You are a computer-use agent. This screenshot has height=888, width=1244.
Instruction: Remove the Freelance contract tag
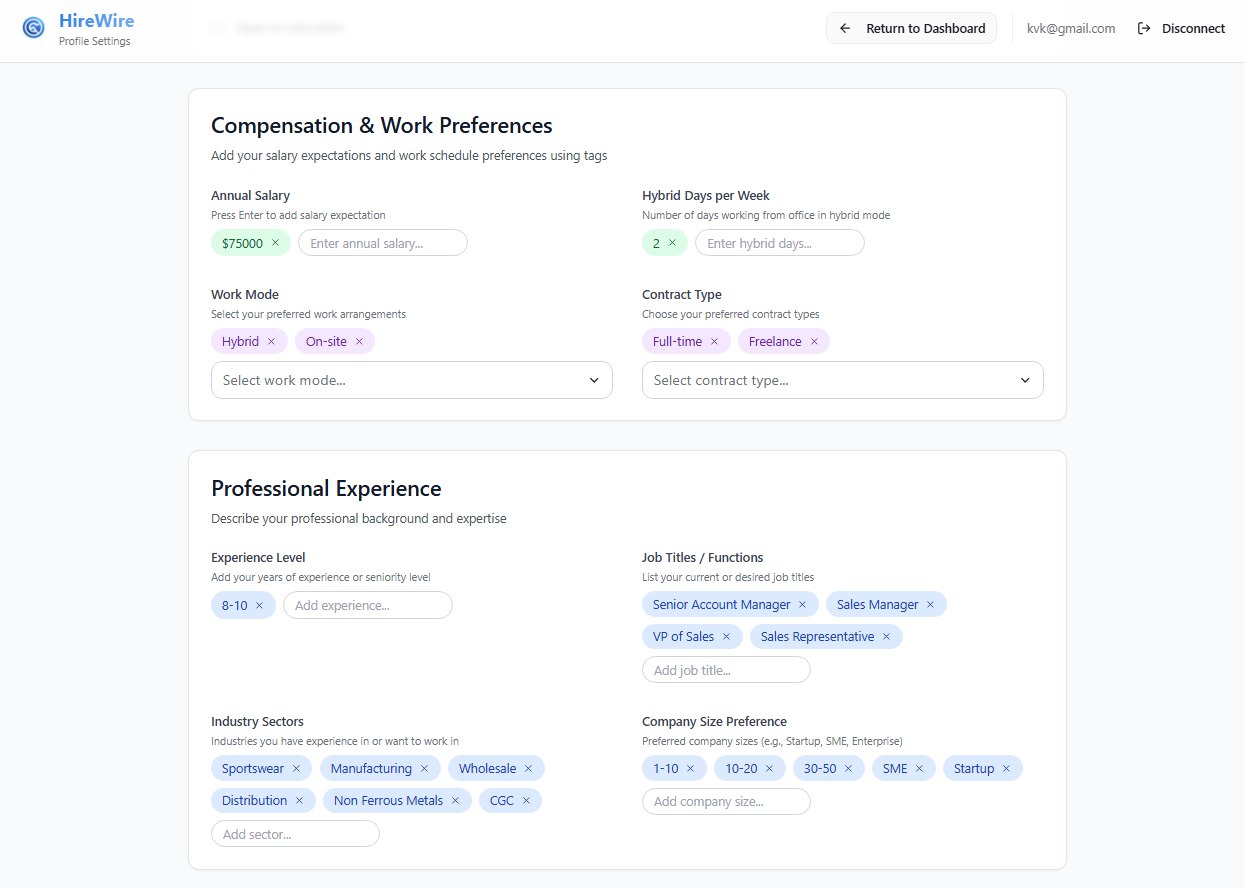pyautogui.click(x=814, y=341)
